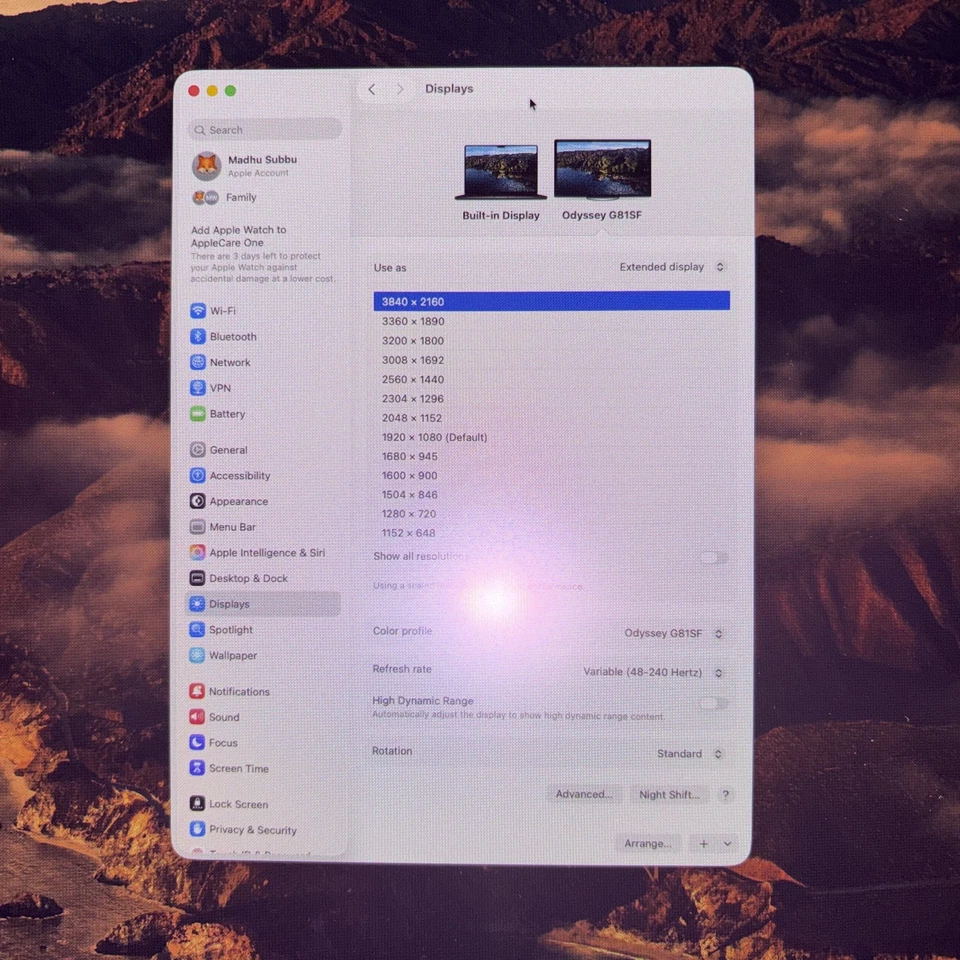Screen dimensions: 960x960
Task: Open Lock Screen icon
Action: tap(197, 804)
